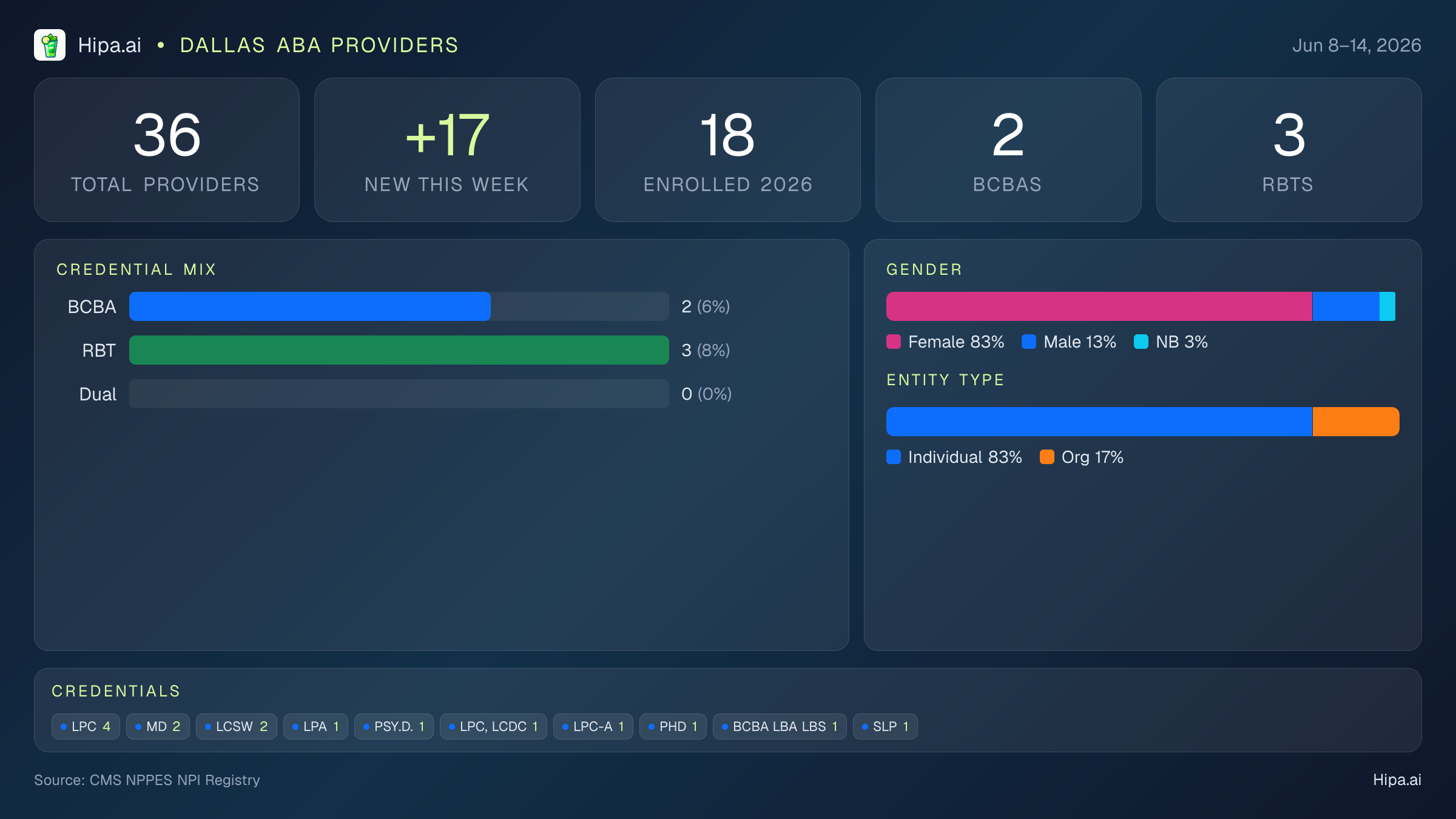Viewport: 1456px width, 819px height.
Task: Click the empty Dual progress bar
Action: coord(399,394)
